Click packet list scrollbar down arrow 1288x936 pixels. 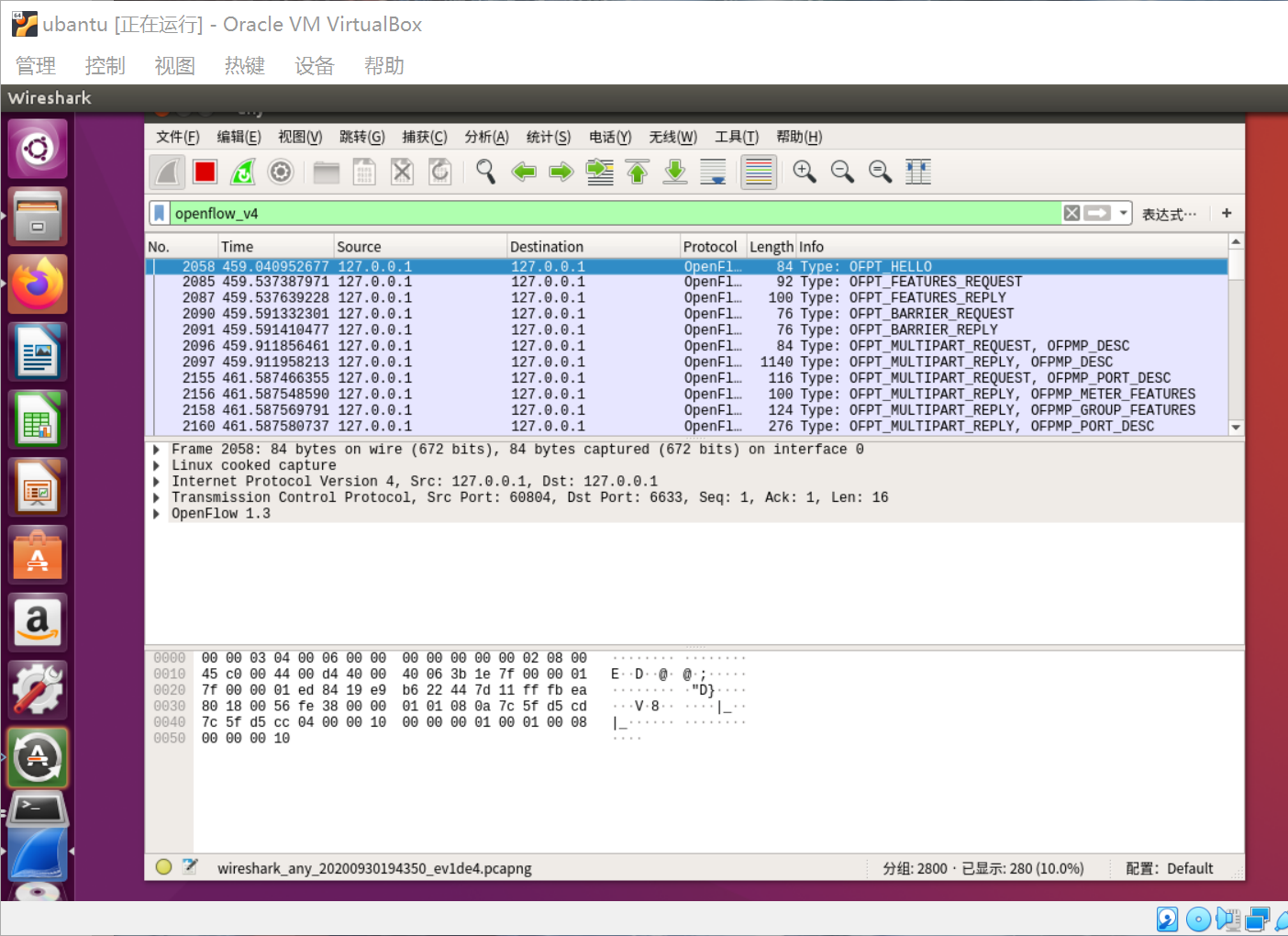pyautogui.click(x=1236, y=428)
